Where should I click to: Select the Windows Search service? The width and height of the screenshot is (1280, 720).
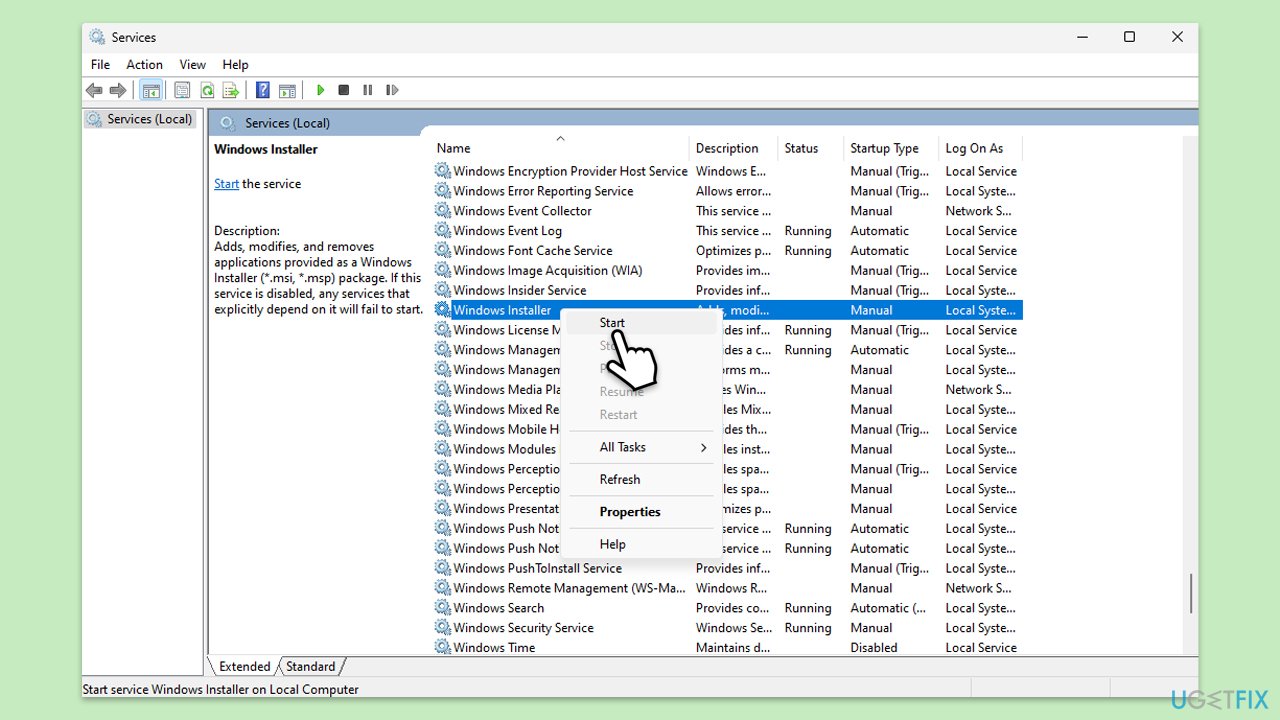point(727,608)
